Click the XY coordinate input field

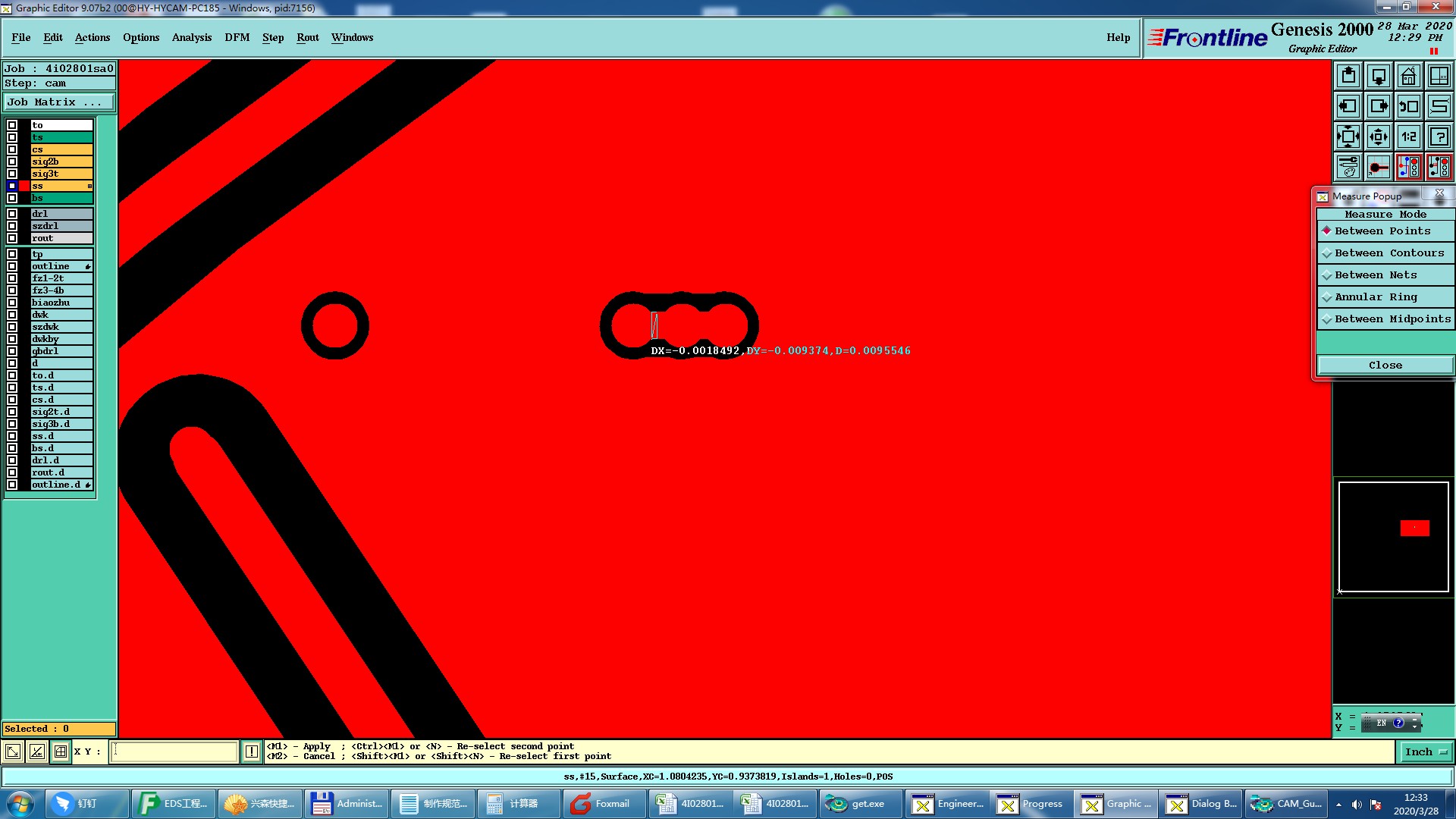click(x=174, y=752)
